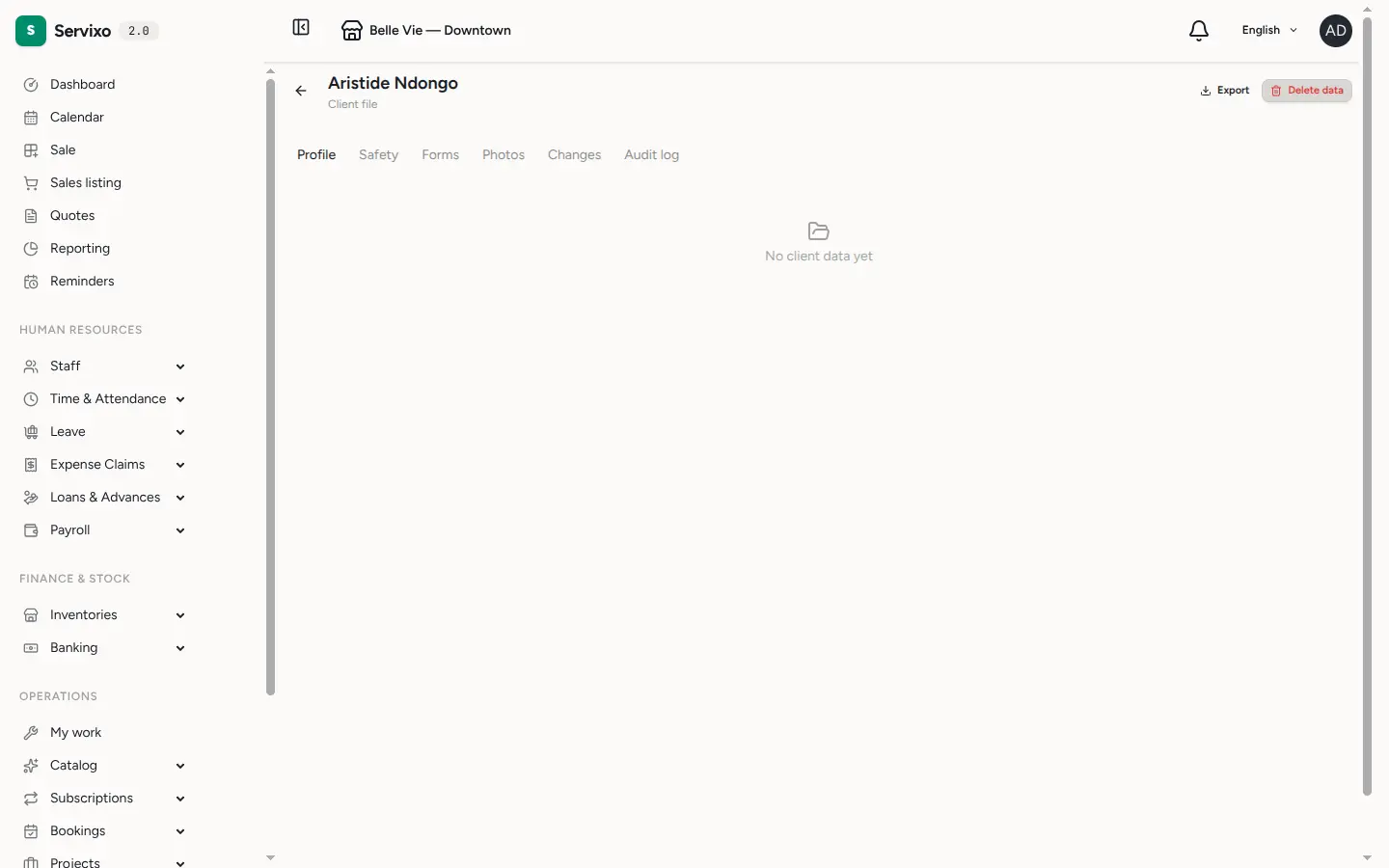Image resolution: width=1389 pixels, height=868 pixels.
Task: Go back using the left arrow
Action: tap(301, 91)
